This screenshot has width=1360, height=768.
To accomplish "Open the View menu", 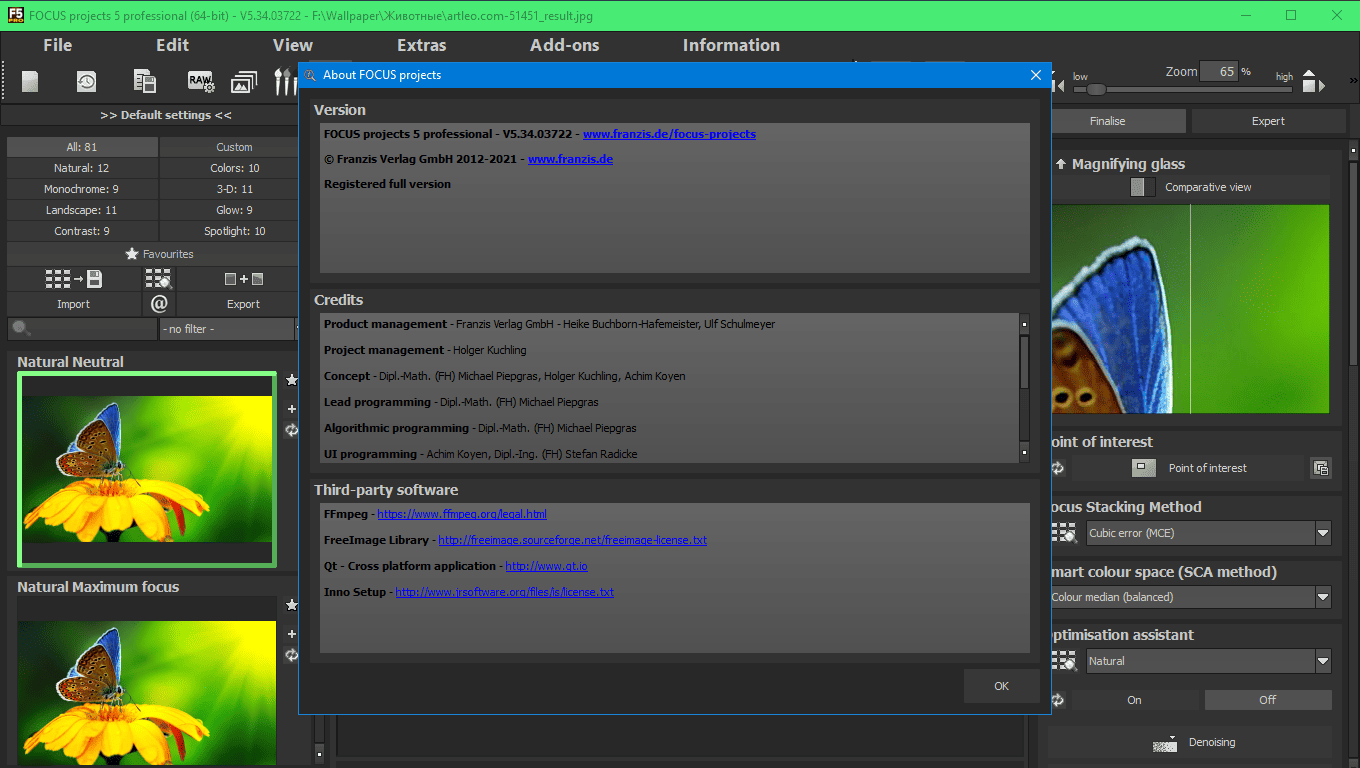I will 293,45.
